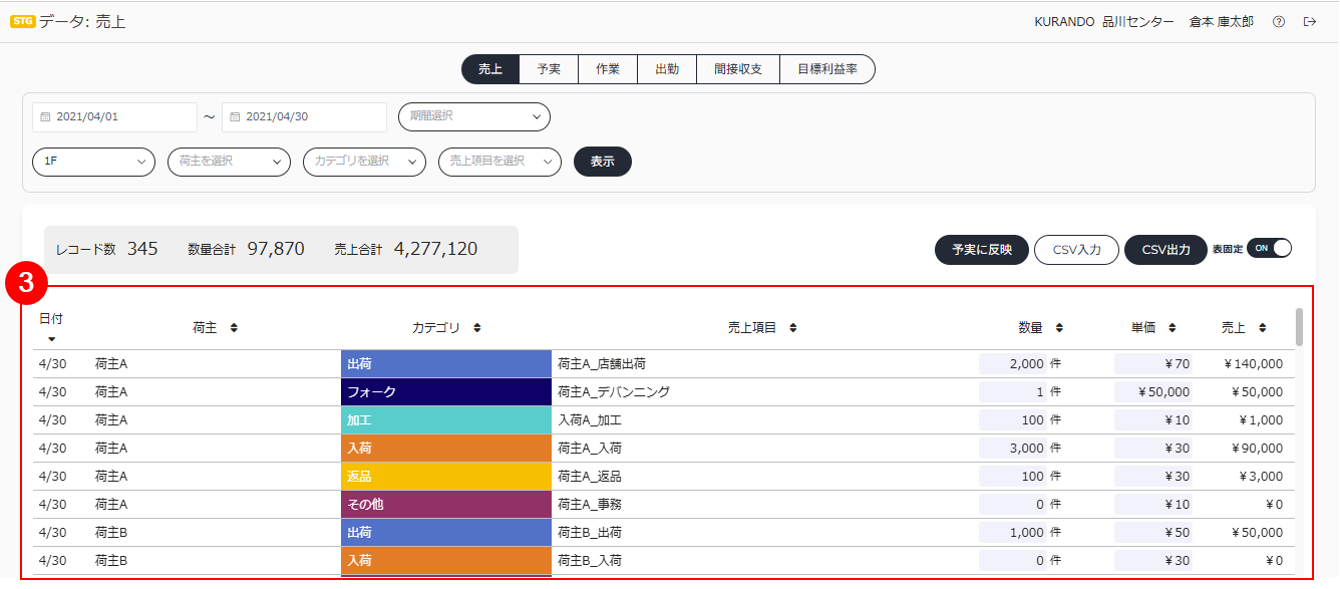This screenshot has height=589, width=1340.
Task: Turn off the 表固定 toggle
Action: (x=1269, y=248)
